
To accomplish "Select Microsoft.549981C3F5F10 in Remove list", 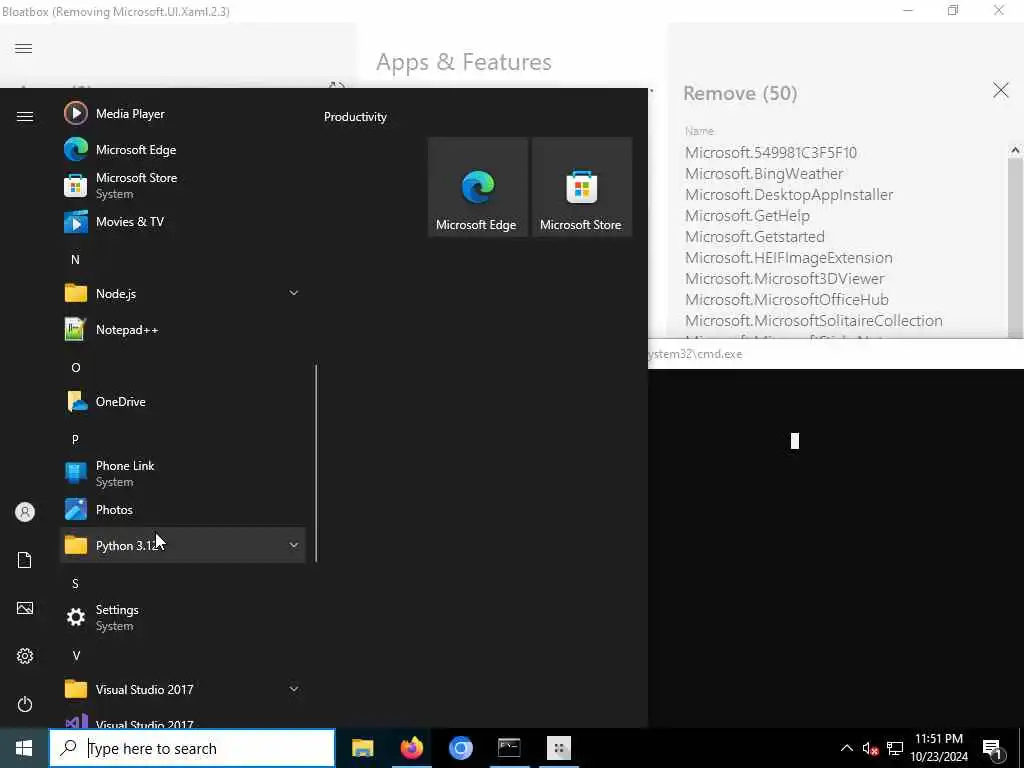I will pos(771,153).
